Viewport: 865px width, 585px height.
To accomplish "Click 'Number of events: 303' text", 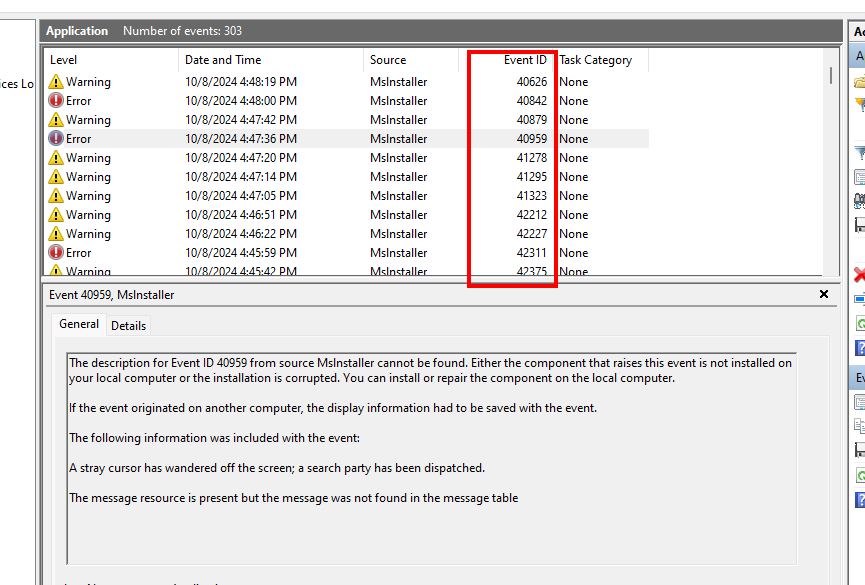I will pos(182,31).
